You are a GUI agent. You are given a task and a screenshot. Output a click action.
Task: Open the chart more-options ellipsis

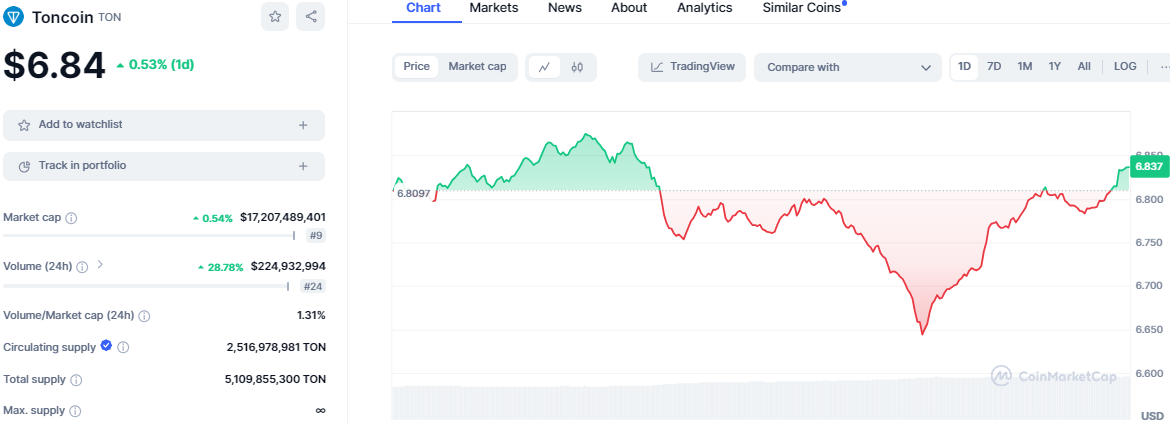tap(1164, 66)
